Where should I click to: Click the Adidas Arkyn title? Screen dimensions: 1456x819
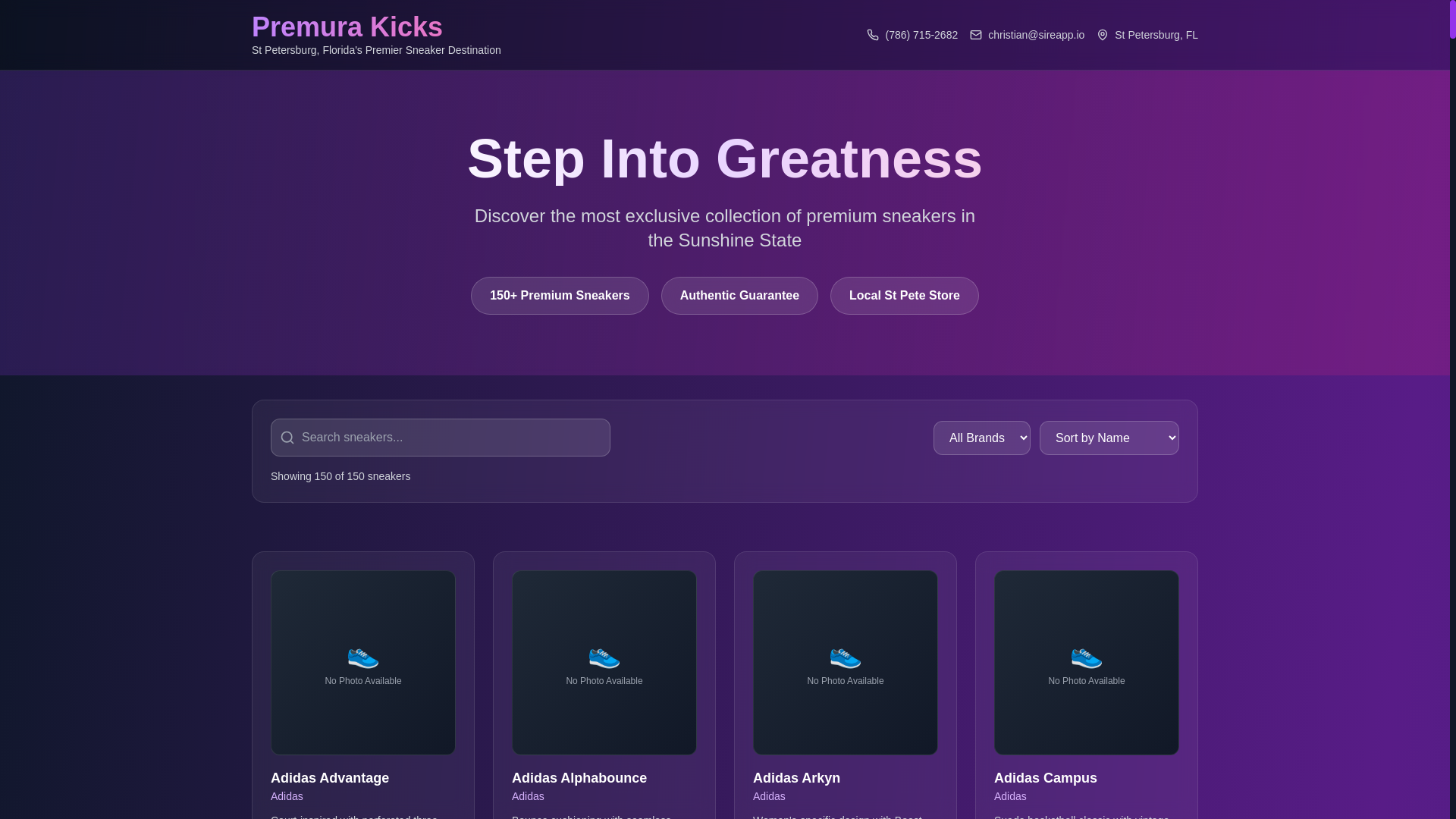coord(796,778)
